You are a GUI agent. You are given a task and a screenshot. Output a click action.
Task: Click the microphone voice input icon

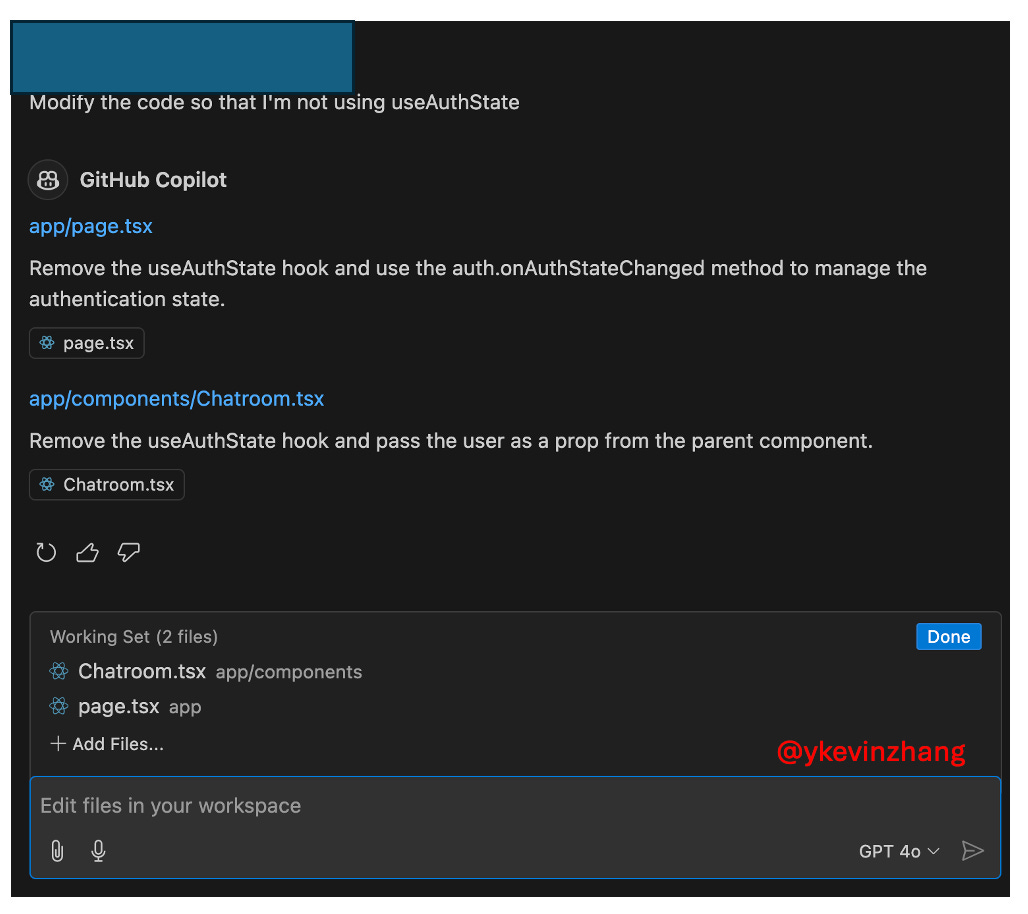pyautogui.click(x=98, y=851)
